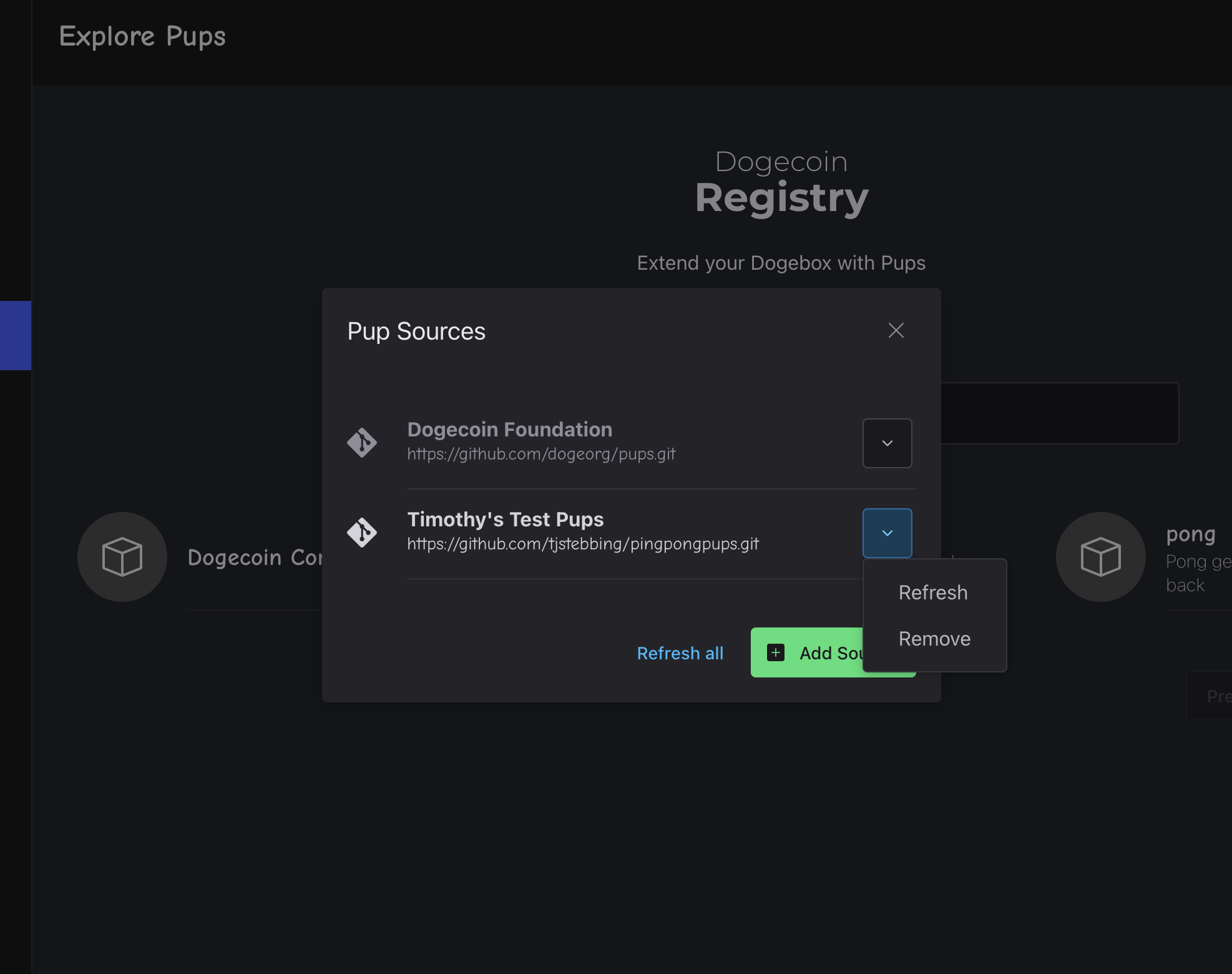Select the Dogecoin Foundation source name
This screenshot has width=1232, height=974.
click(509, 430)
